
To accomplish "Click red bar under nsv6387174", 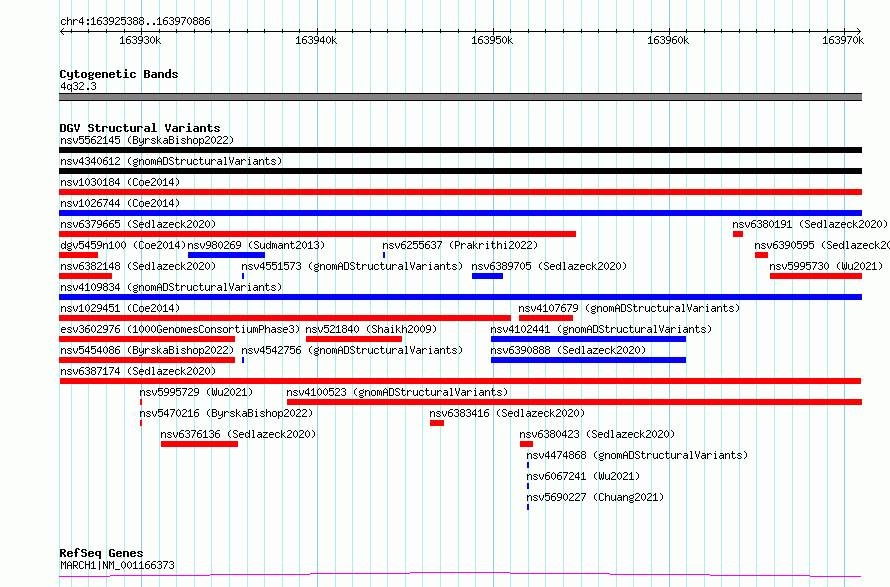I will 460,381.
